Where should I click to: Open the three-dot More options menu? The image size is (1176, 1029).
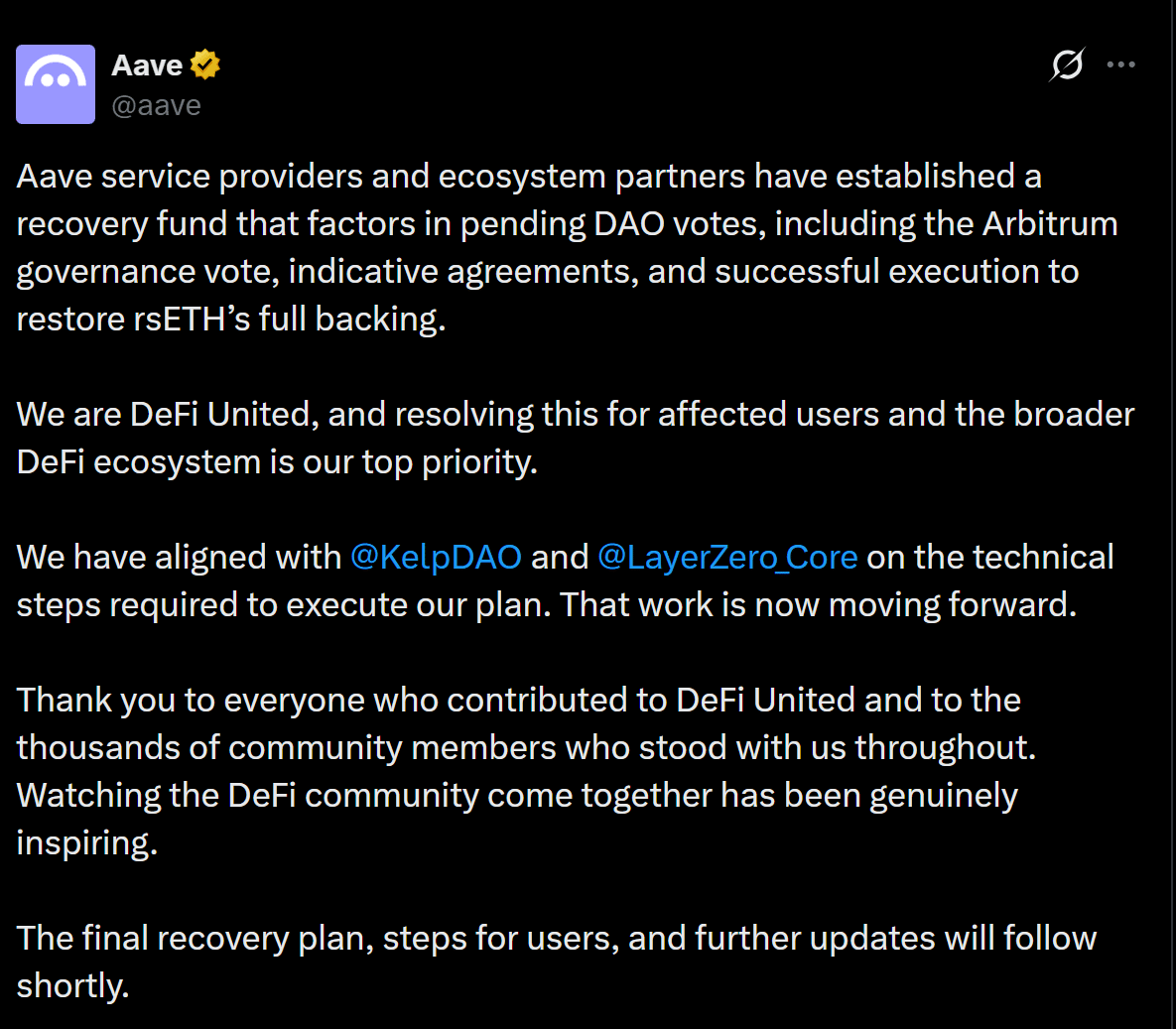[x=1120, y=65]
